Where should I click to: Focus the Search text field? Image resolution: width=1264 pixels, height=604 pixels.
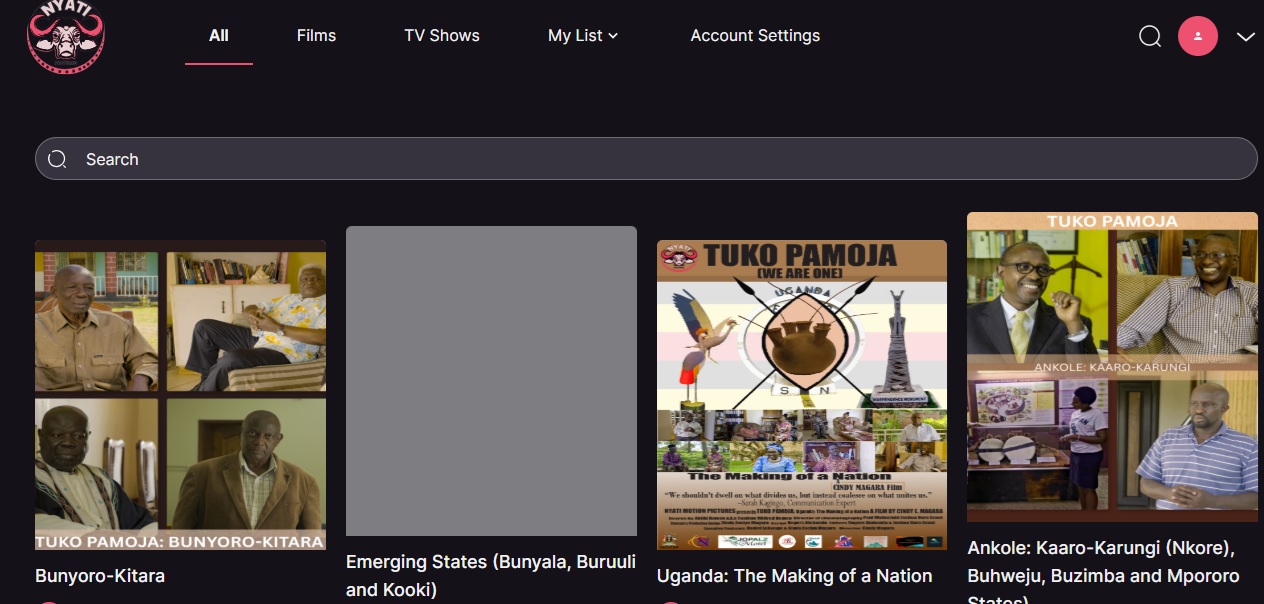660,159
